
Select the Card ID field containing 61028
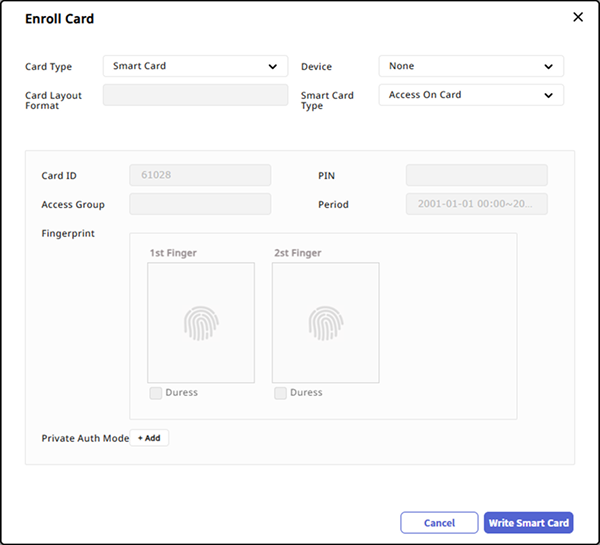[200, 176]
